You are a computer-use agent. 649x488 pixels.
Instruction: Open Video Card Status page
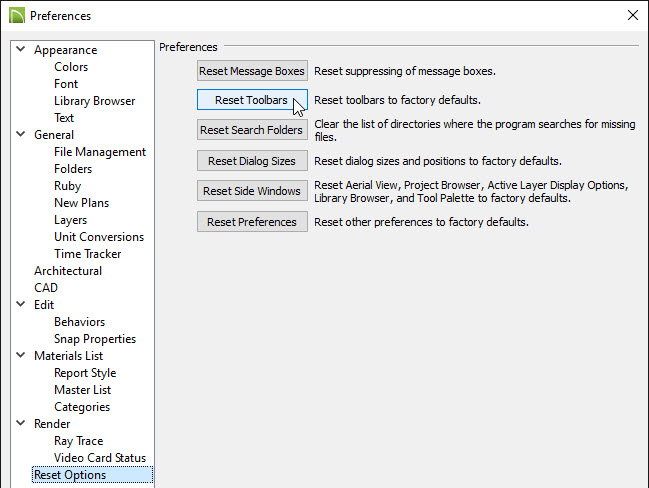[100, 458]
